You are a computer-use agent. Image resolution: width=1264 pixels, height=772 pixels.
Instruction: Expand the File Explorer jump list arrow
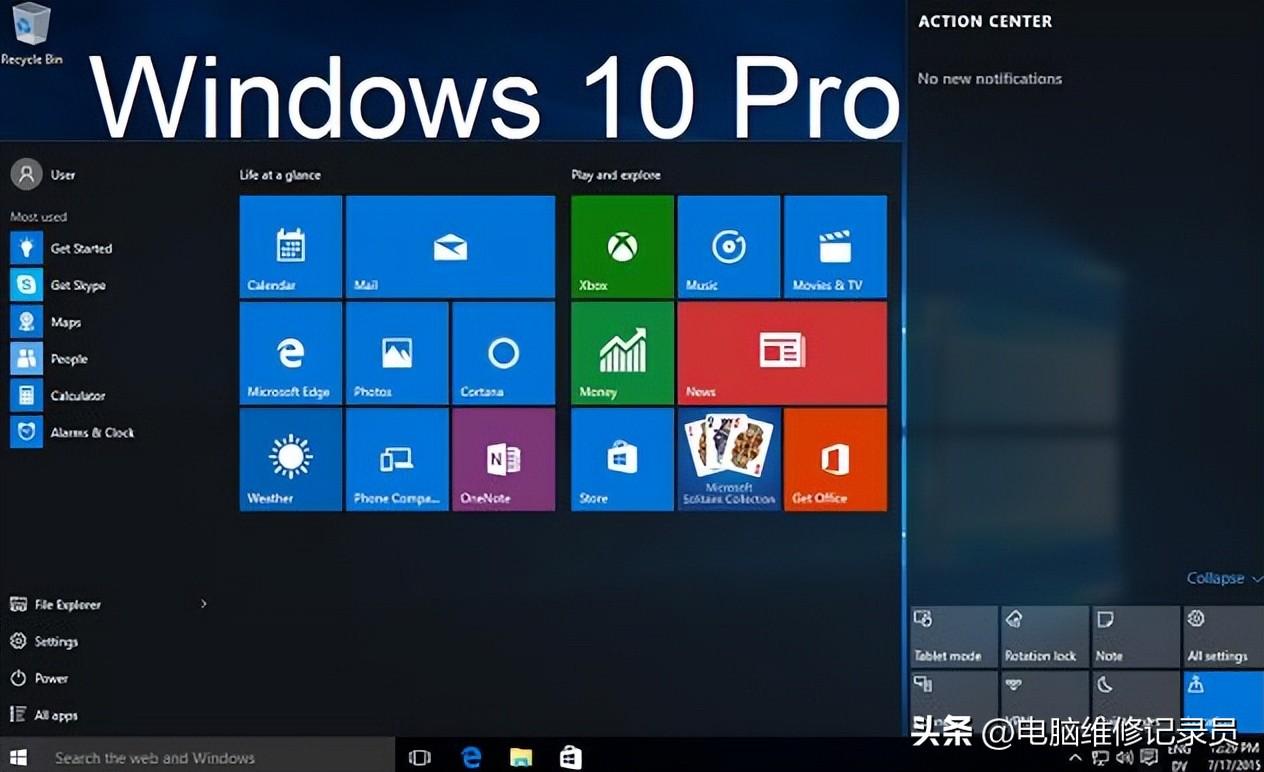pos(204,604)
